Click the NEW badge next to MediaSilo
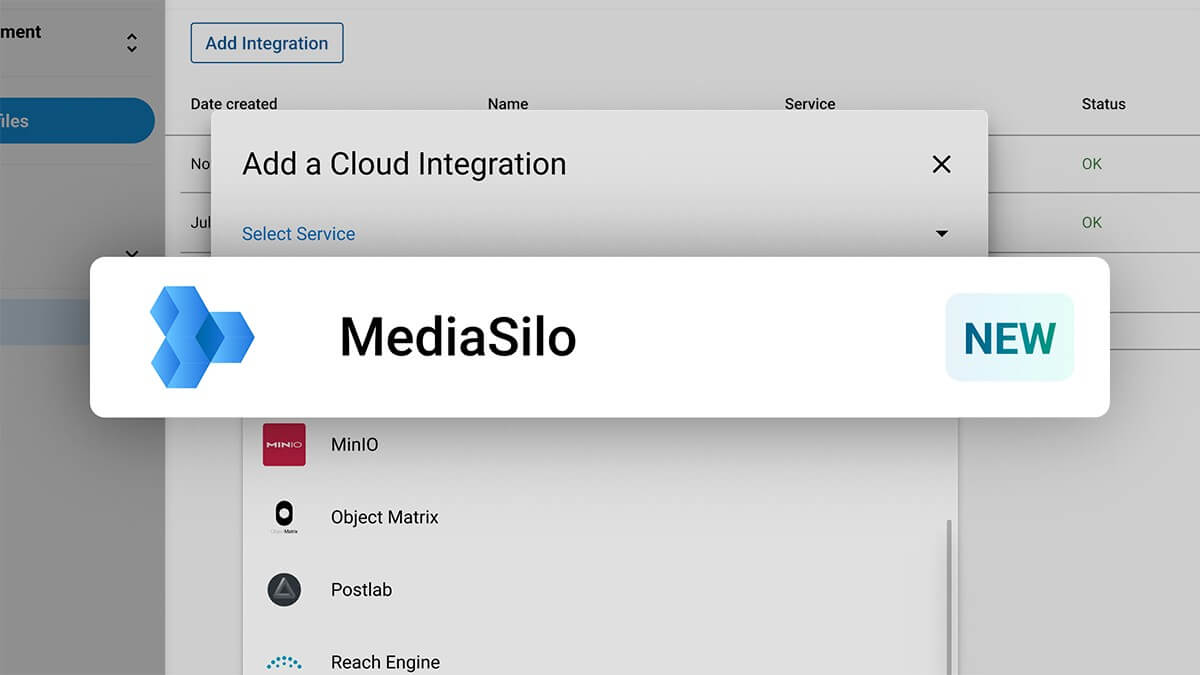1200x675 pixels. point(1009,337)
